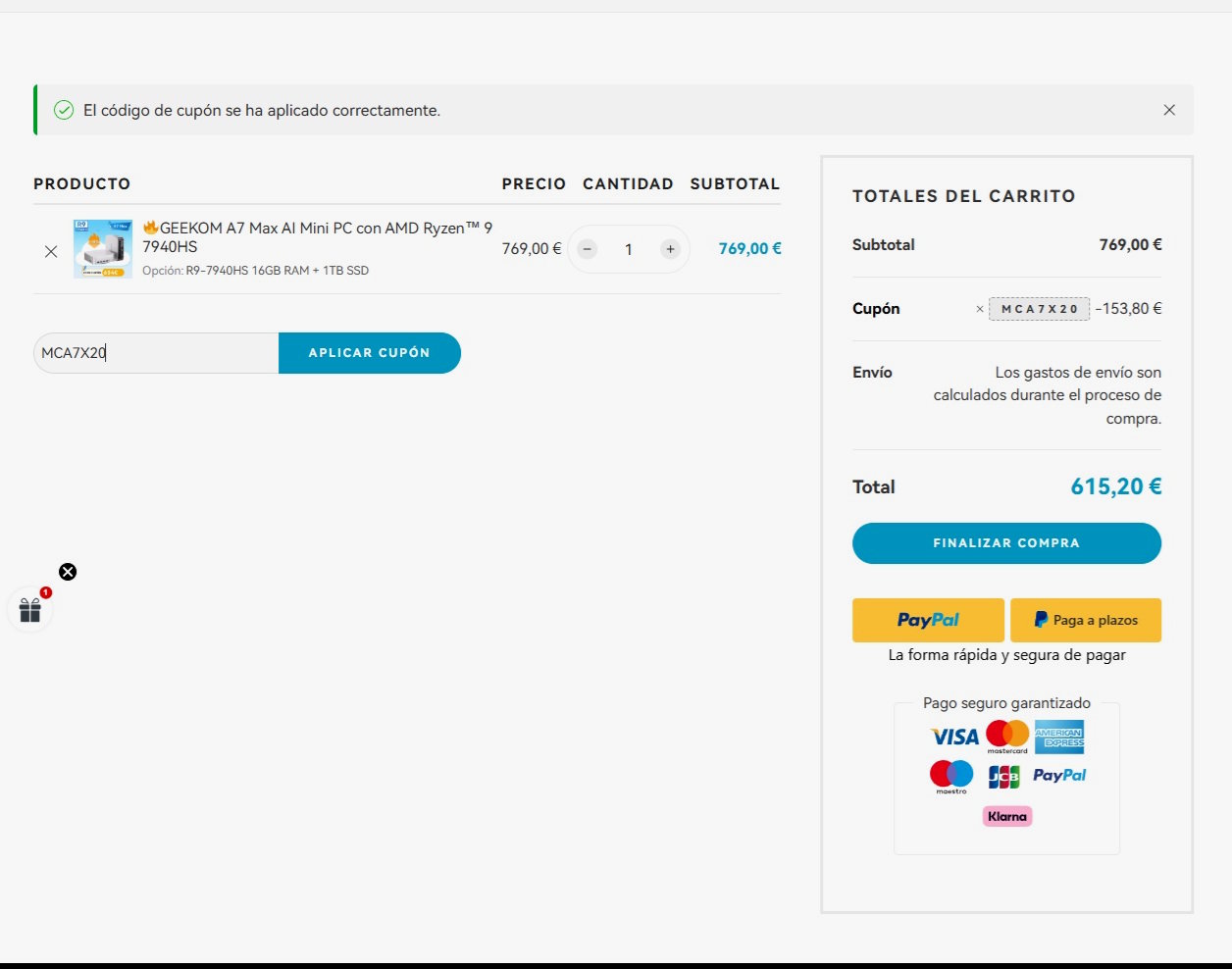
Task: Open GEEKOM A7 Max product thumbnail
Action: (103, 248)
